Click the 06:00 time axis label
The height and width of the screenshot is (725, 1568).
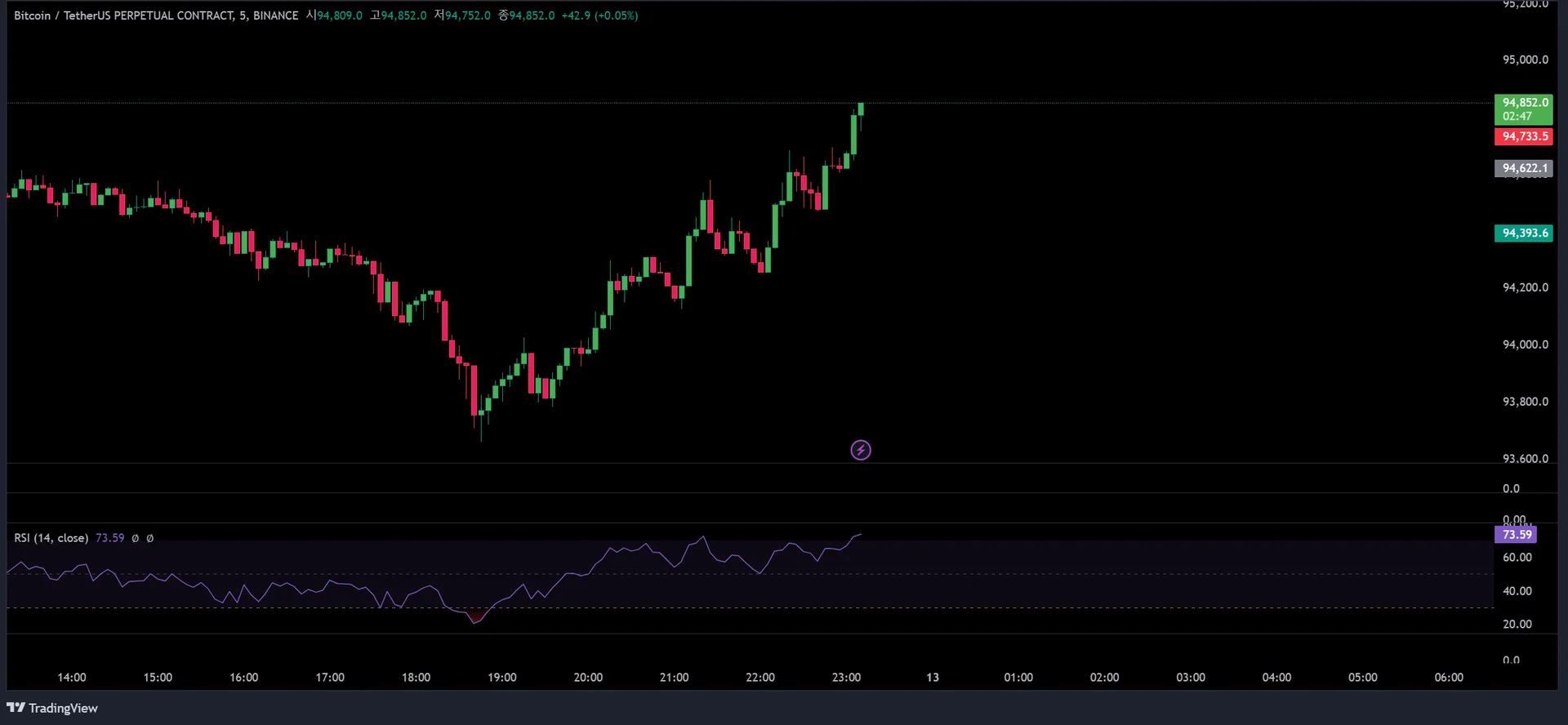point(1449,678)
